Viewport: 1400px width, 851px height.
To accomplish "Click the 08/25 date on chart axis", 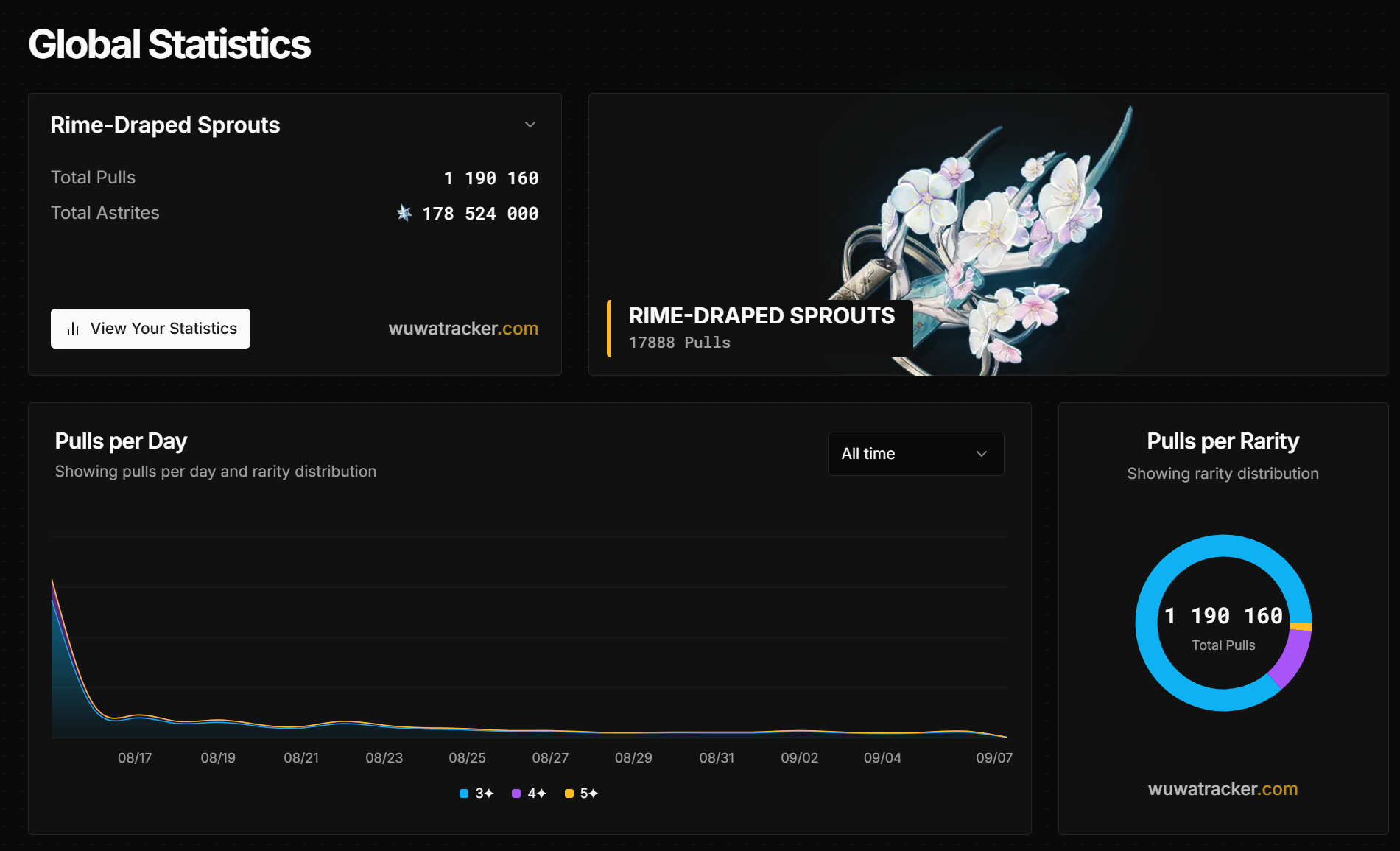I will 467,758.
